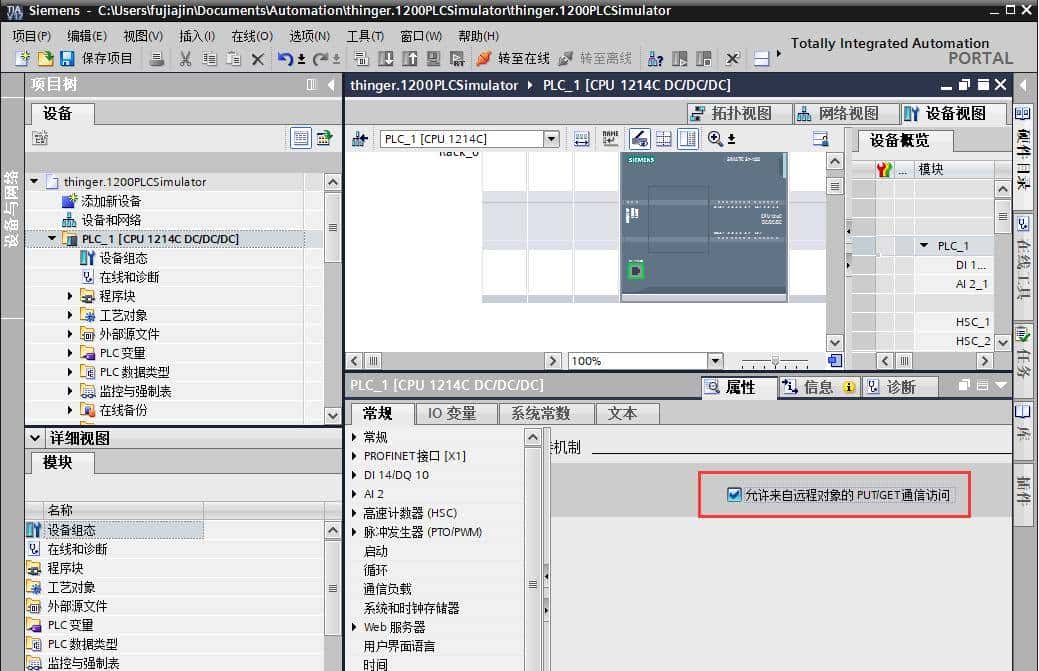
Task: Click the undo arrow icon
Action: point(285,59)
